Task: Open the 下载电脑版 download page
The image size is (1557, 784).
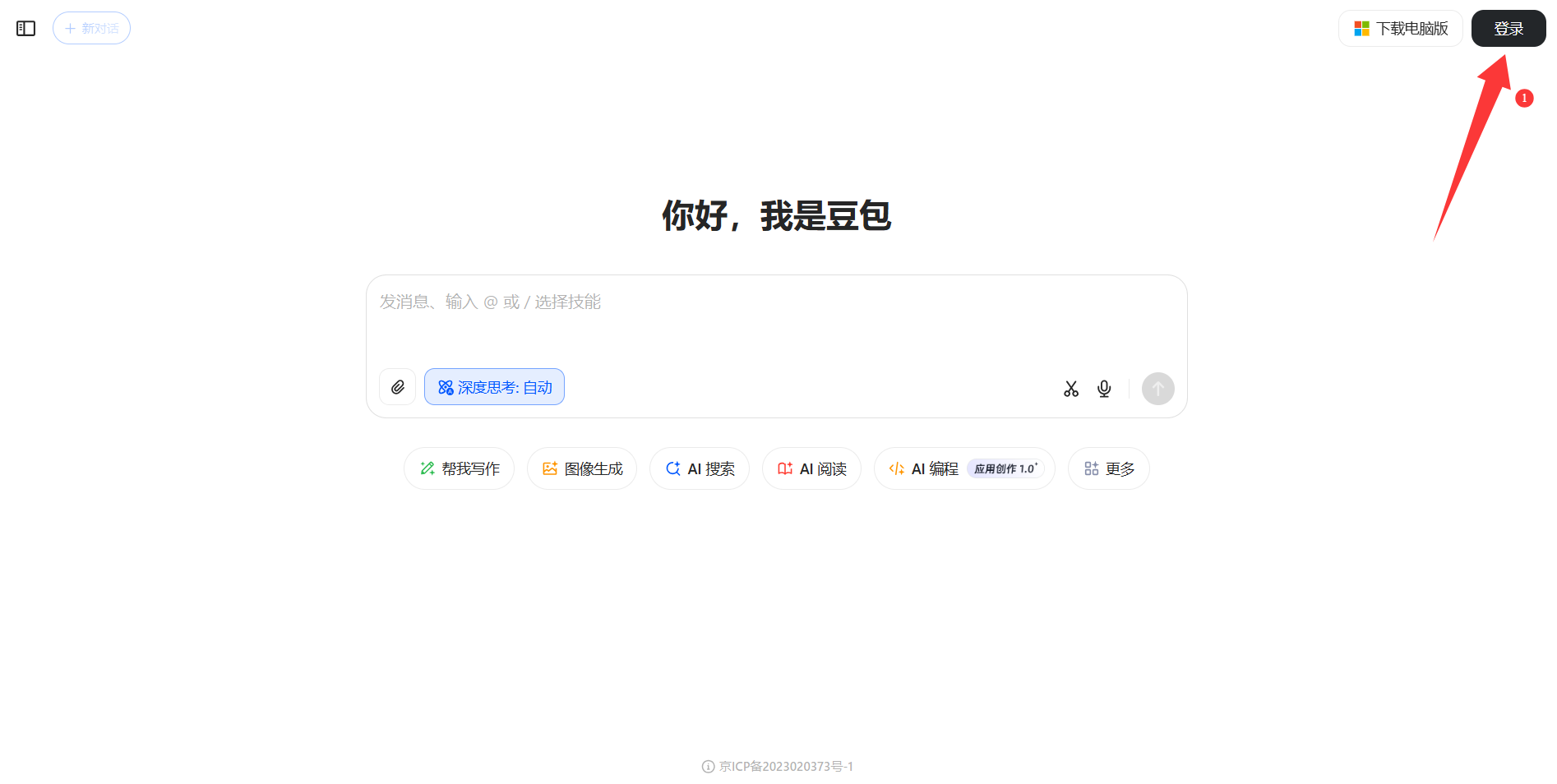Action: (x=1400, y=28)
